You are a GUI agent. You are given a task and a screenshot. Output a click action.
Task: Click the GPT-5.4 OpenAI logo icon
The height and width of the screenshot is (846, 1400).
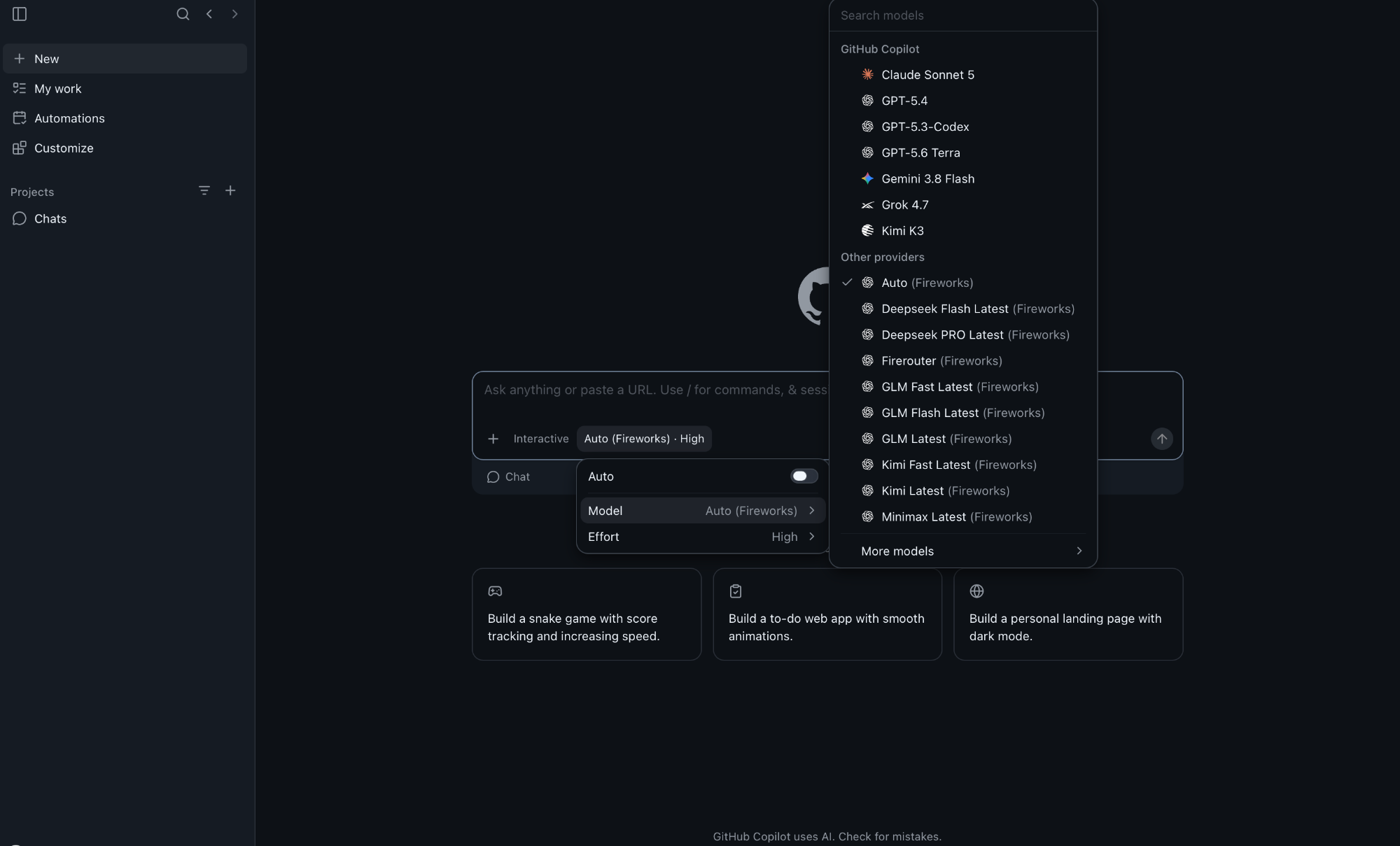[x=867, y=100]
